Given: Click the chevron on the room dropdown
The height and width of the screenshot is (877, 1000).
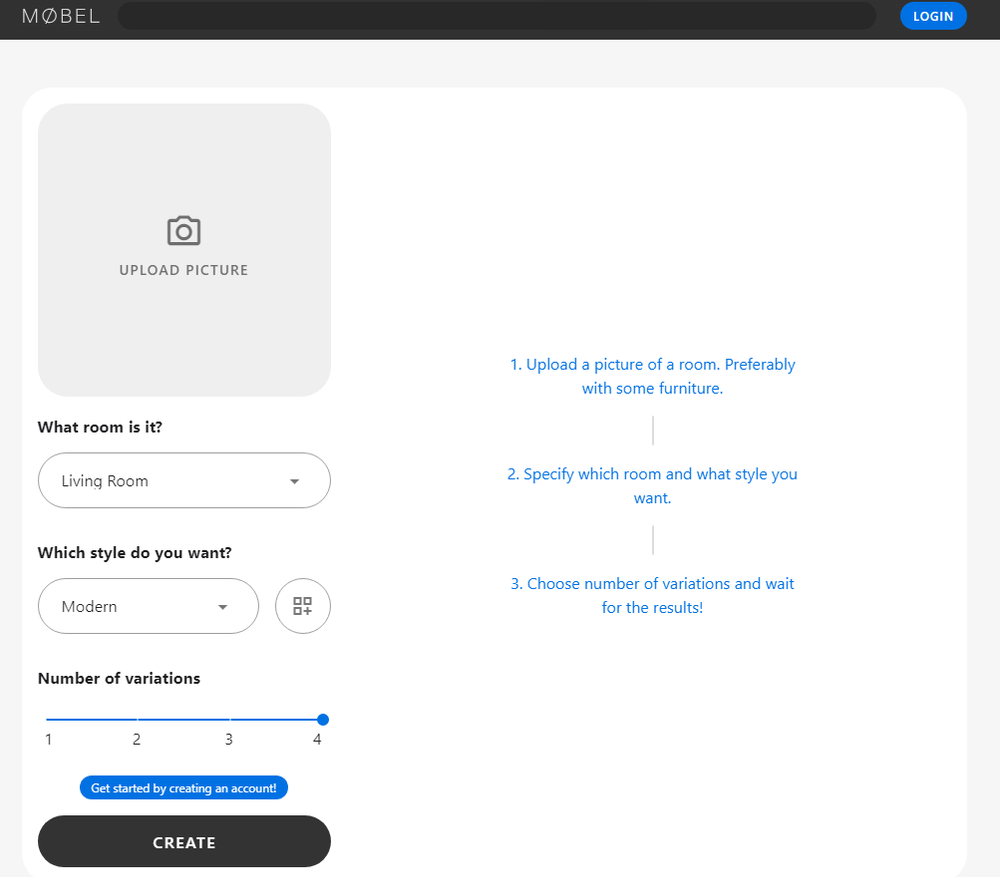Looking at the screenshot, I should (295, 481).
